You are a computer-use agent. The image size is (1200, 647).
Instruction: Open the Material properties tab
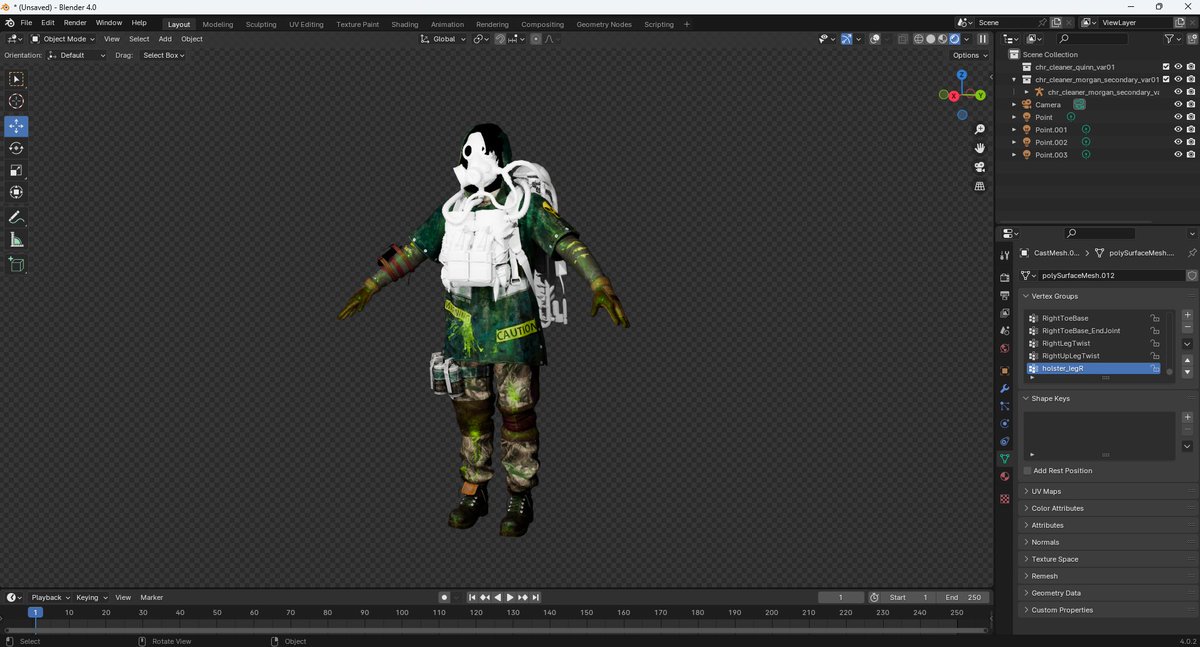click(x=1005, y=476)
